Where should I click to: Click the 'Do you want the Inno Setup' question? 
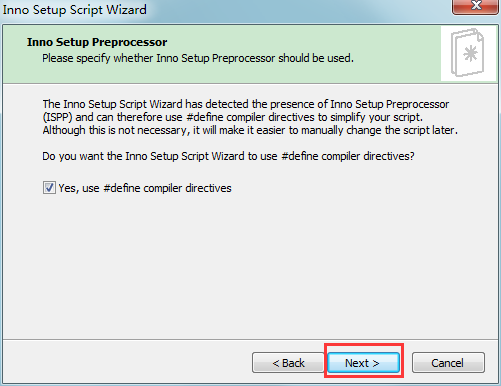point(228,156)
